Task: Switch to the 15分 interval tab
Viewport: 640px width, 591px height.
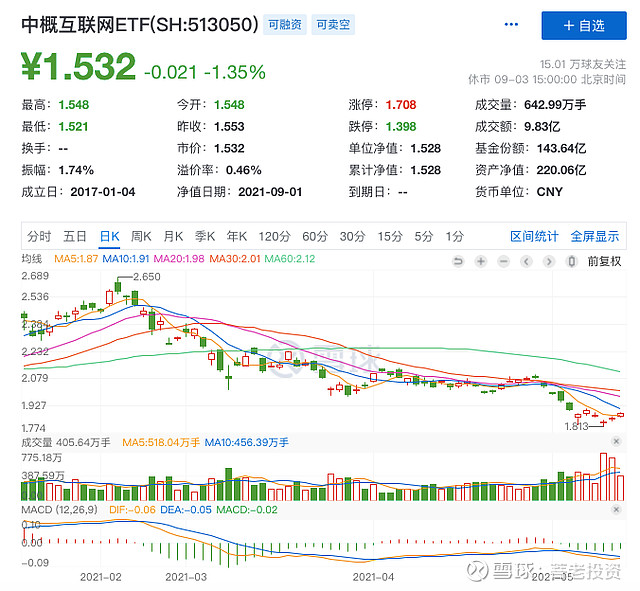Action: [390, 236]
